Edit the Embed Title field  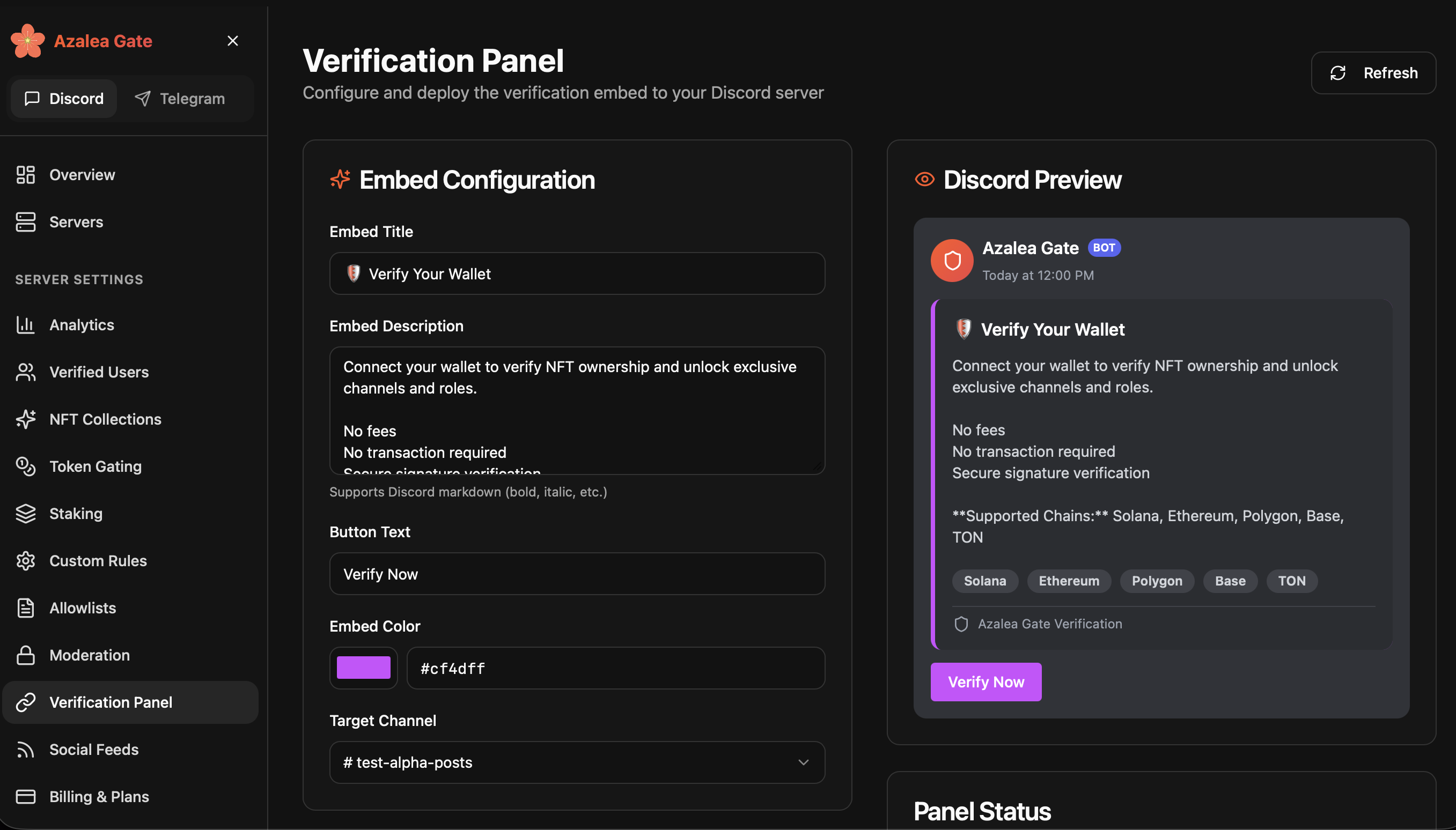coord(577,273)
